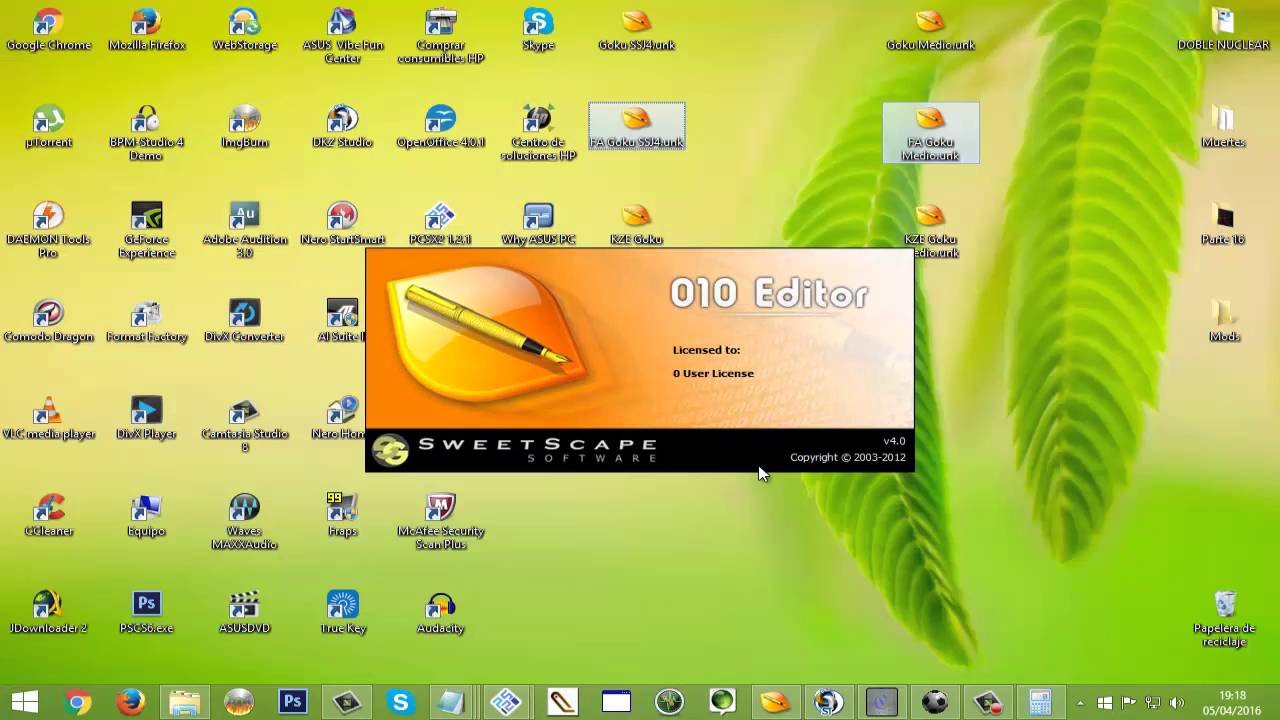Select the JDownloader 2 shortcut
1280x720 pixels.
pyautogui.click(x=48, y=611)
